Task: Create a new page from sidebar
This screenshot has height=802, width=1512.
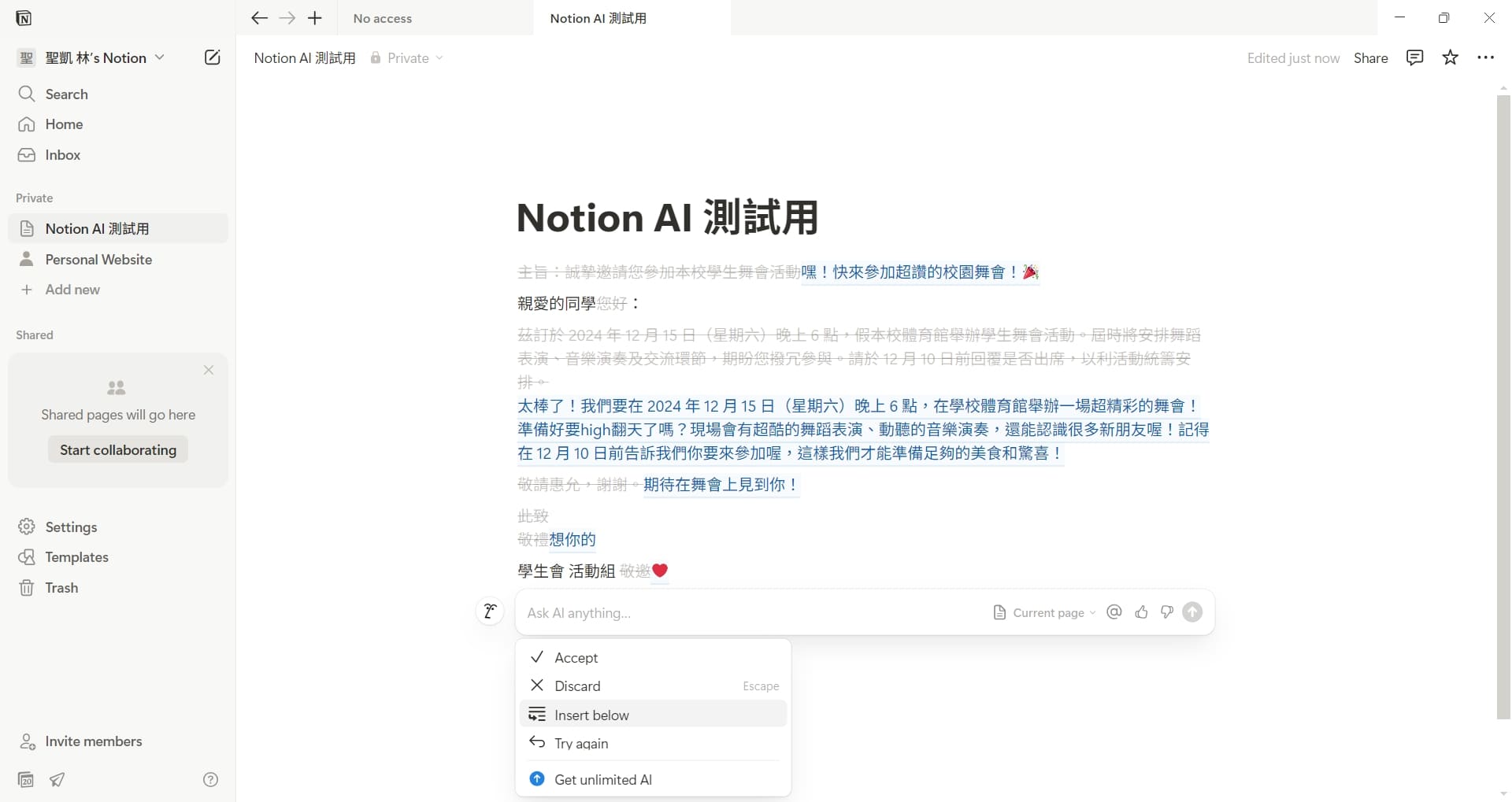Action: click(x=212, y=57)
